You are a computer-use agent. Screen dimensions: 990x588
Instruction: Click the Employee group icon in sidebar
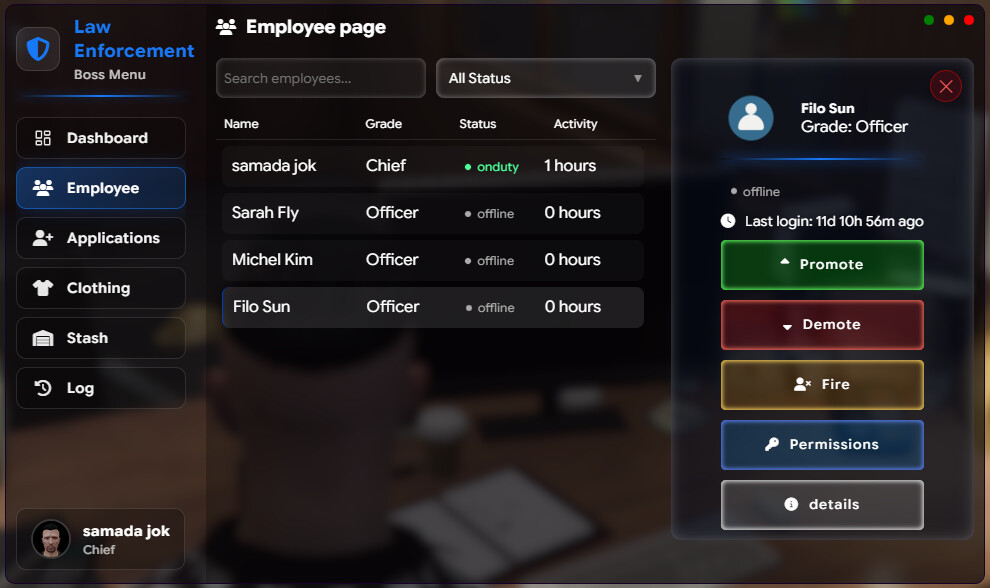43,188
